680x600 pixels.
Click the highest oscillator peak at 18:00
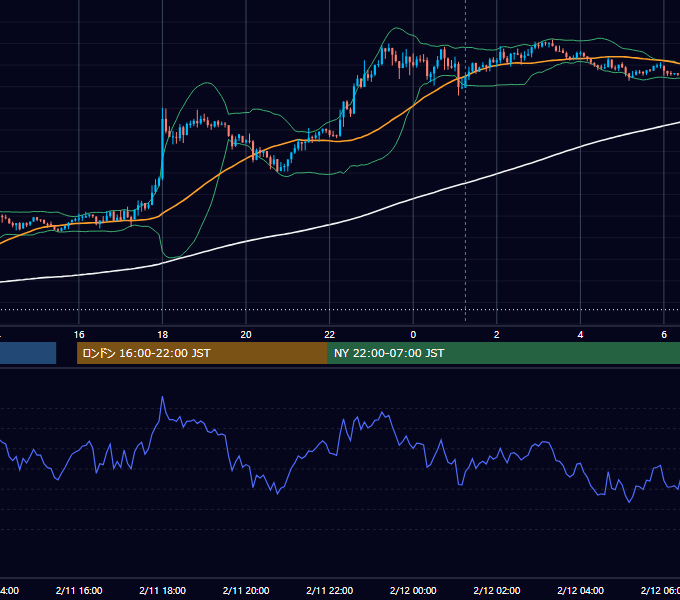(163, 397)
